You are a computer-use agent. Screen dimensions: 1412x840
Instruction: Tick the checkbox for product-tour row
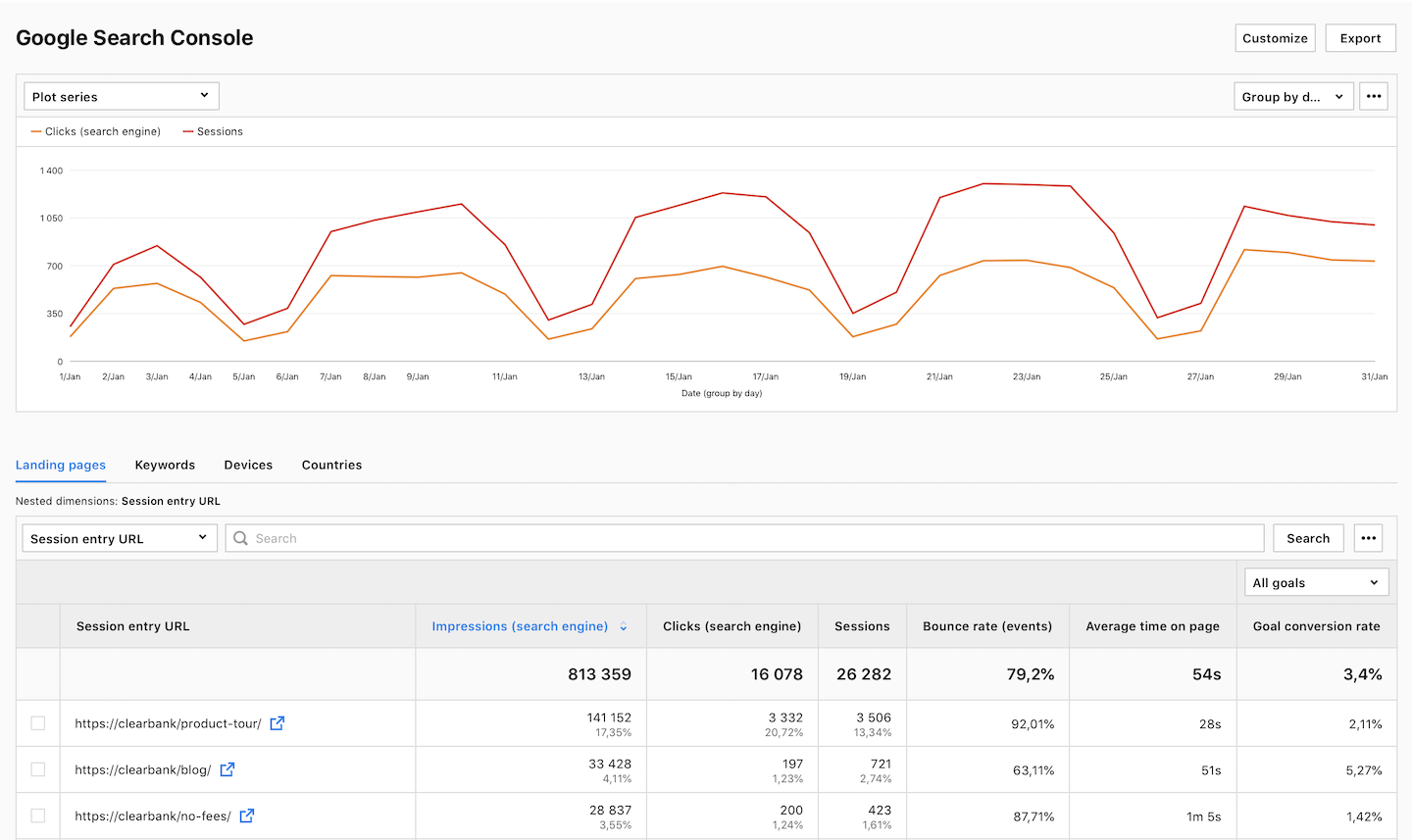click(38, 723)
